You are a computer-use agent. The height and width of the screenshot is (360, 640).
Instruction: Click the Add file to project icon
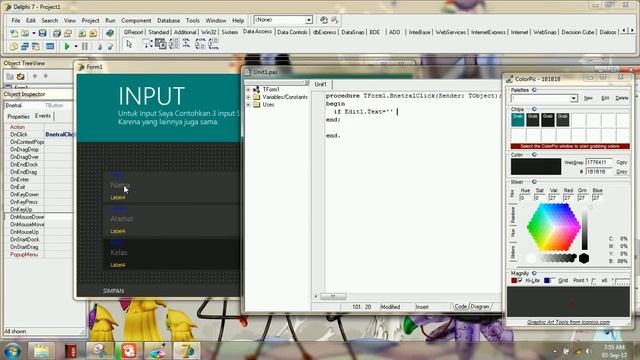[82, 33]
